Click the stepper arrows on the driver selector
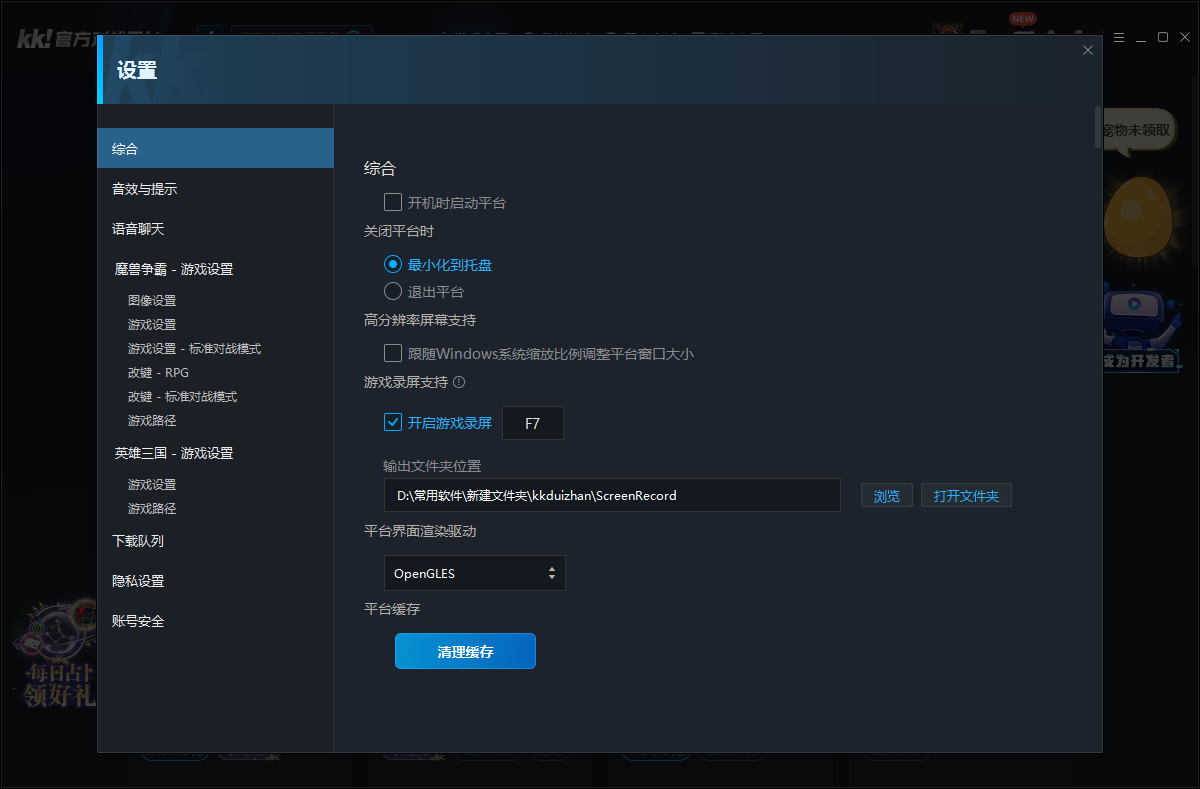The width and height of the screenshot is (1200, 789). pyautogui.click(x=551, y=572)
